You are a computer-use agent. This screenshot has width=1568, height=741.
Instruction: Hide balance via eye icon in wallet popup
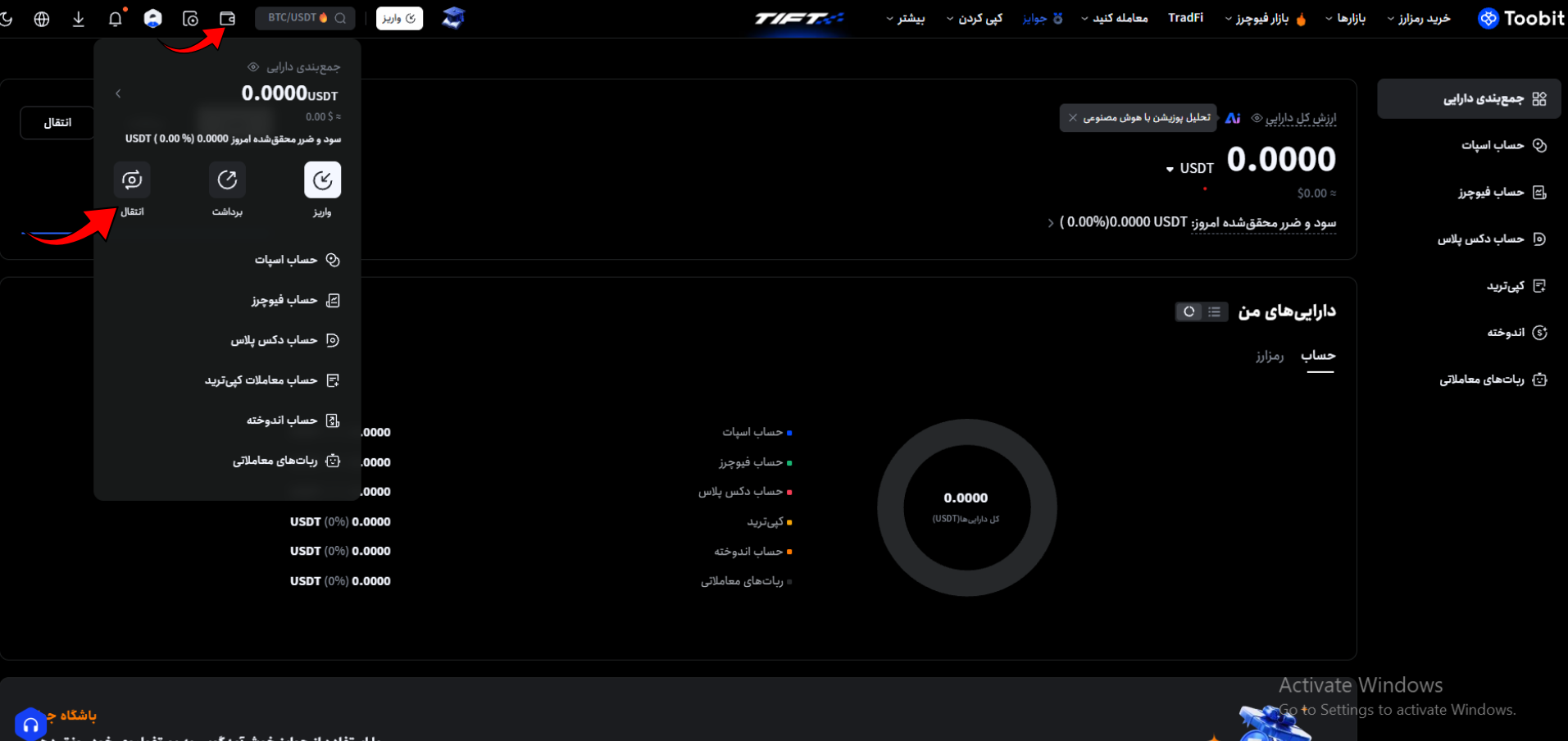coord(253,67)
